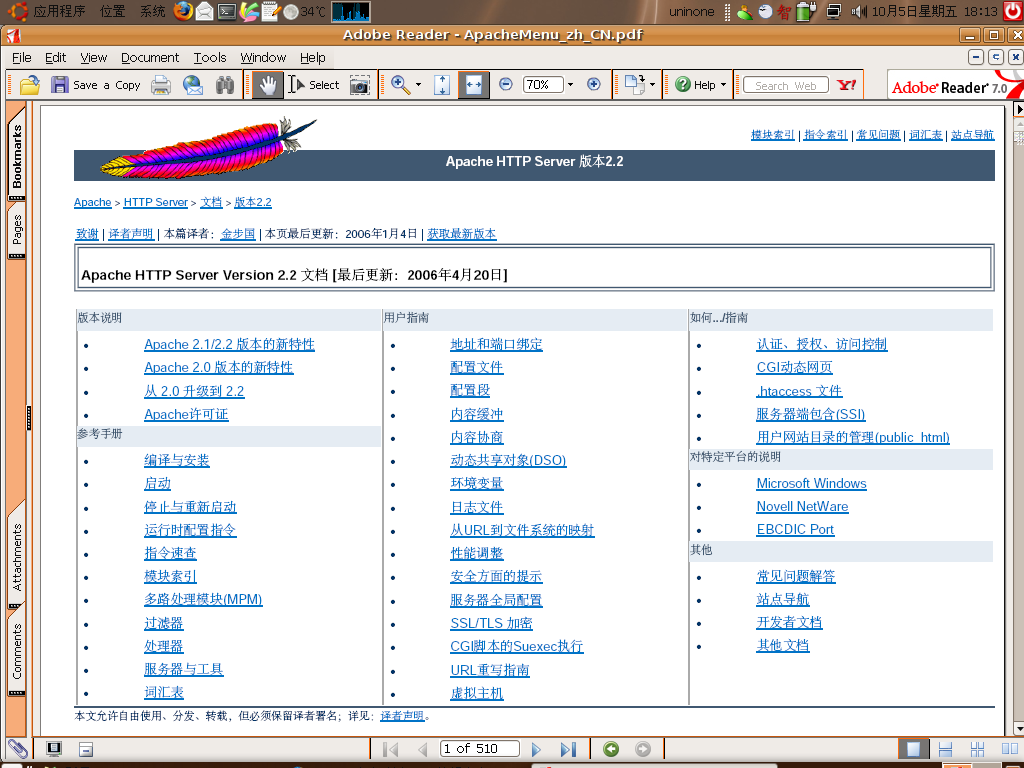The height and width of the screenshot is (768, 1024).
Task: Activate the Select text tool
Action: pyautogui.click(x=314, y=85)
